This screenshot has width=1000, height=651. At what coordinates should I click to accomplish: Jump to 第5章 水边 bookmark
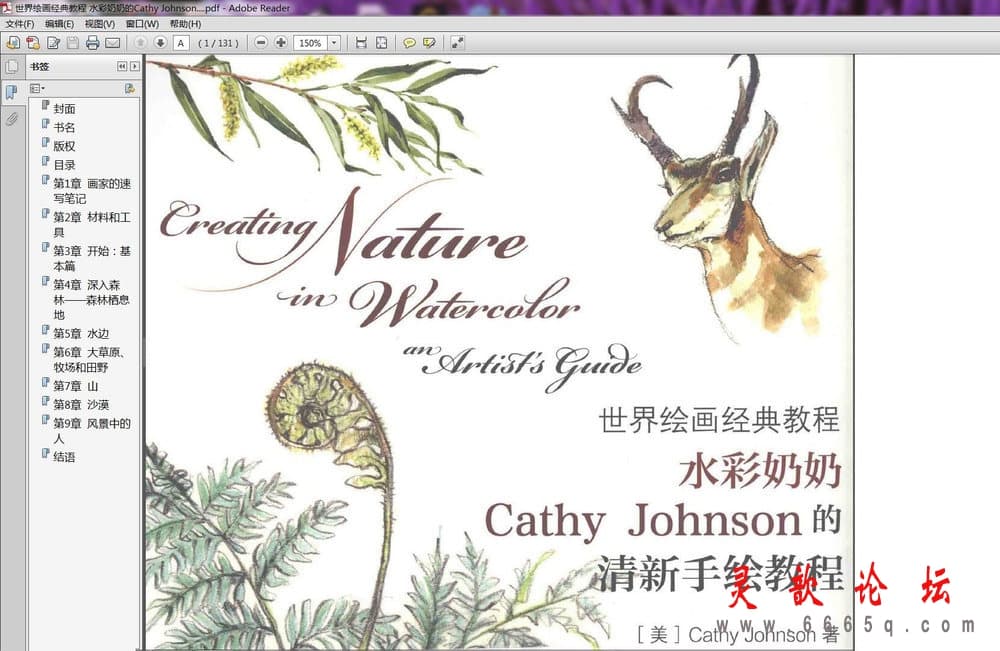(x=81, y=333)
